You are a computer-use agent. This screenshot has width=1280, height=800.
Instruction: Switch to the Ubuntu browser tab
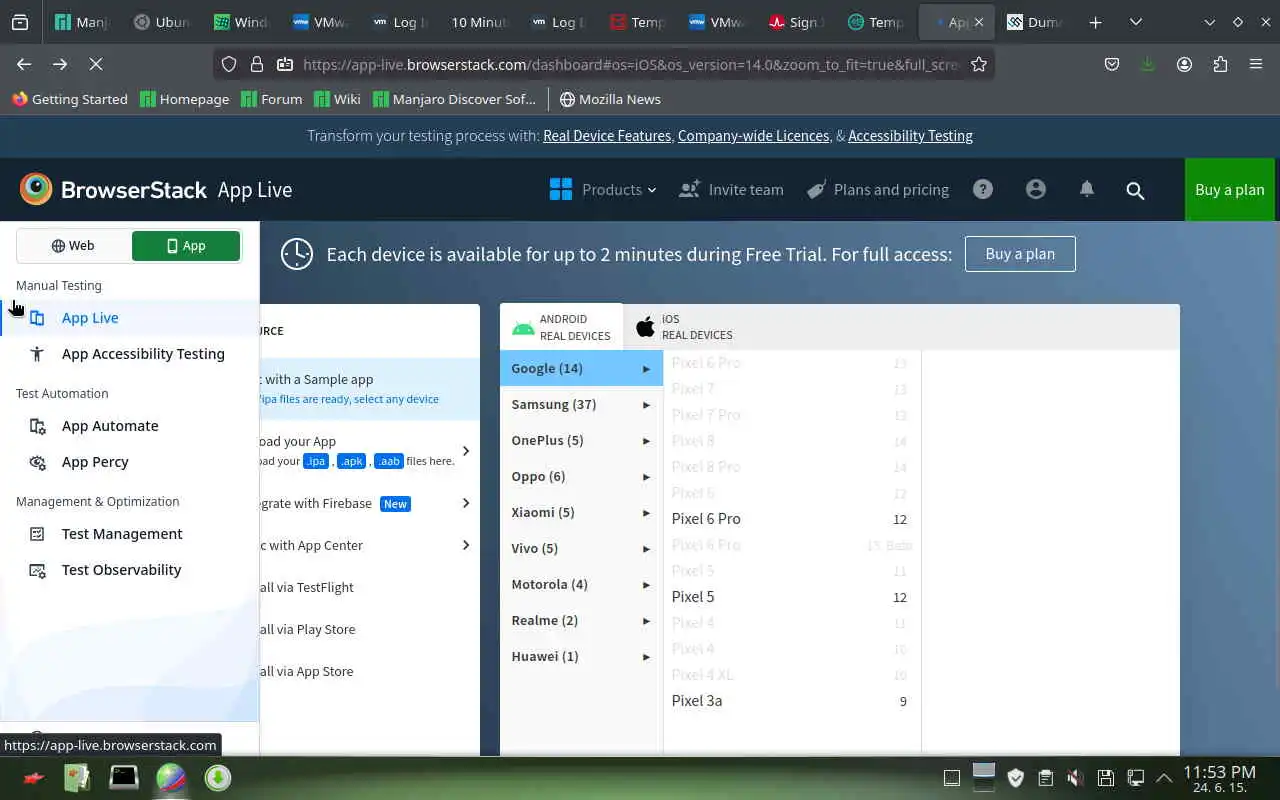pyautogui.click(x=161, y=22)
